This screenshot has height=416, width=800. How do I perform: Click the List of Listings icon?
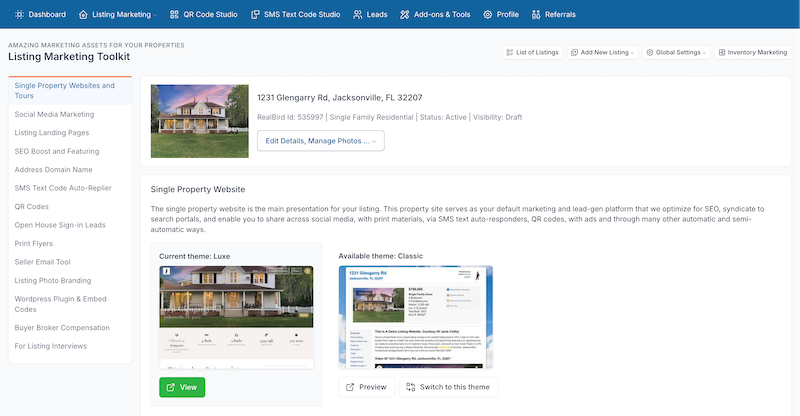tap(510, 52)
